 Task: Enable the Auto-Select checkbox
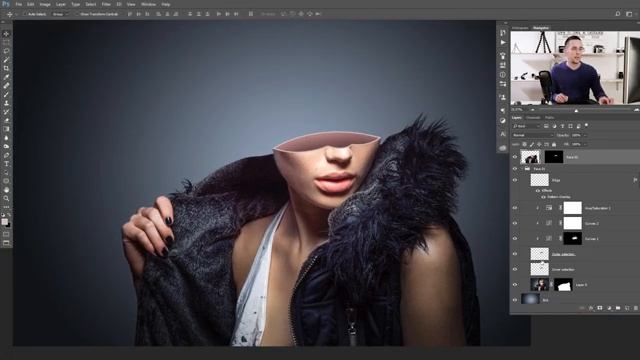(24, 14)
